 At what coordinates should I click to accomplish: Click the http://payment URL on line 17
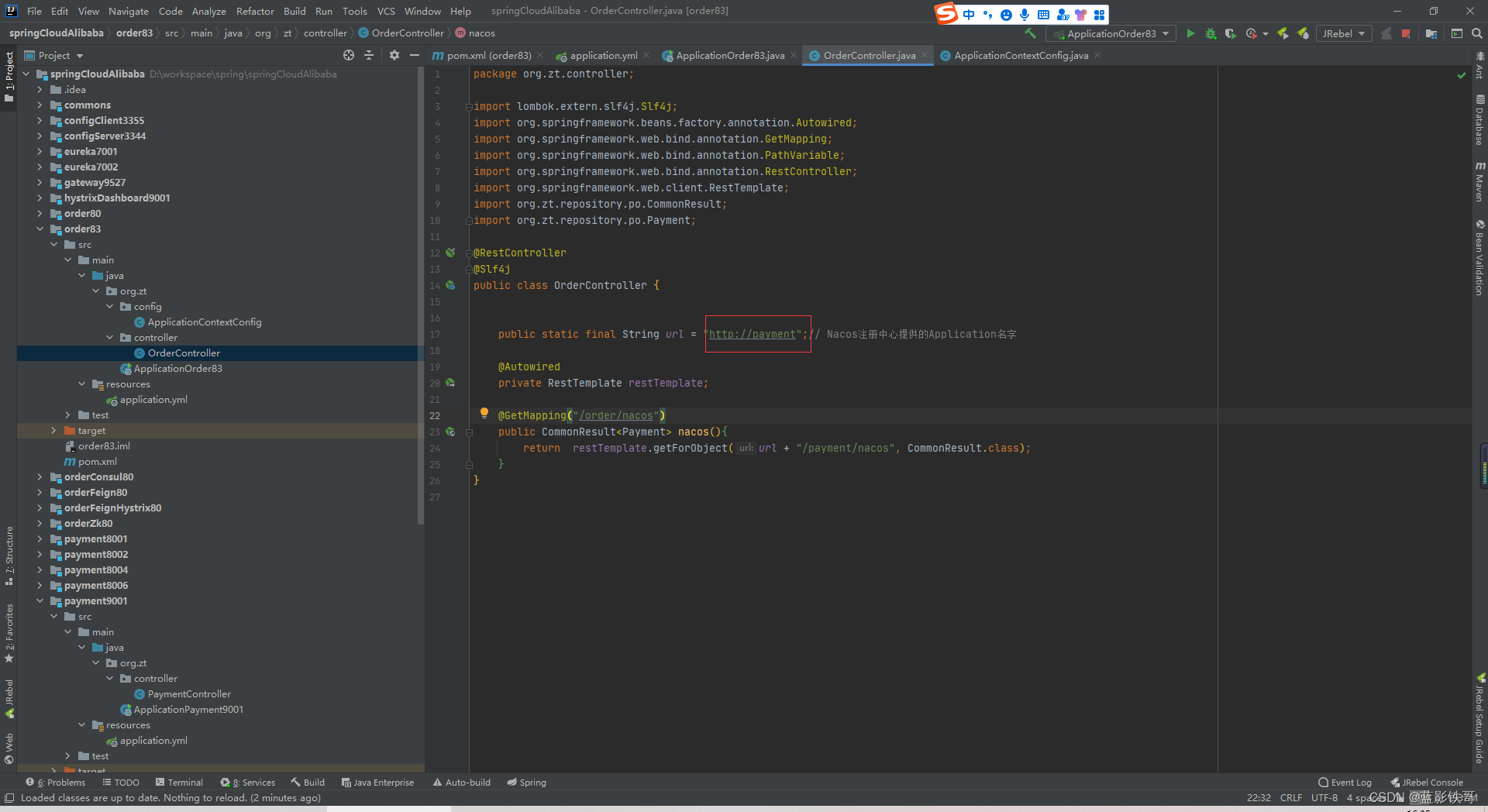point(753,334)
